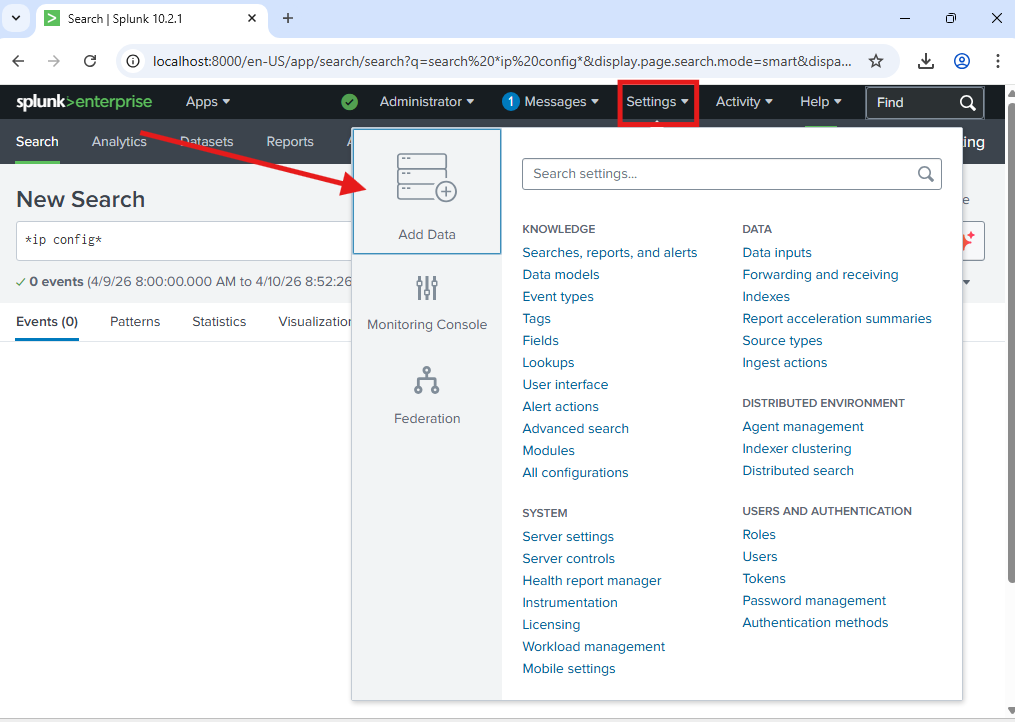Switch to the Reports tab

pyautogui.click(x=290, y=141)
